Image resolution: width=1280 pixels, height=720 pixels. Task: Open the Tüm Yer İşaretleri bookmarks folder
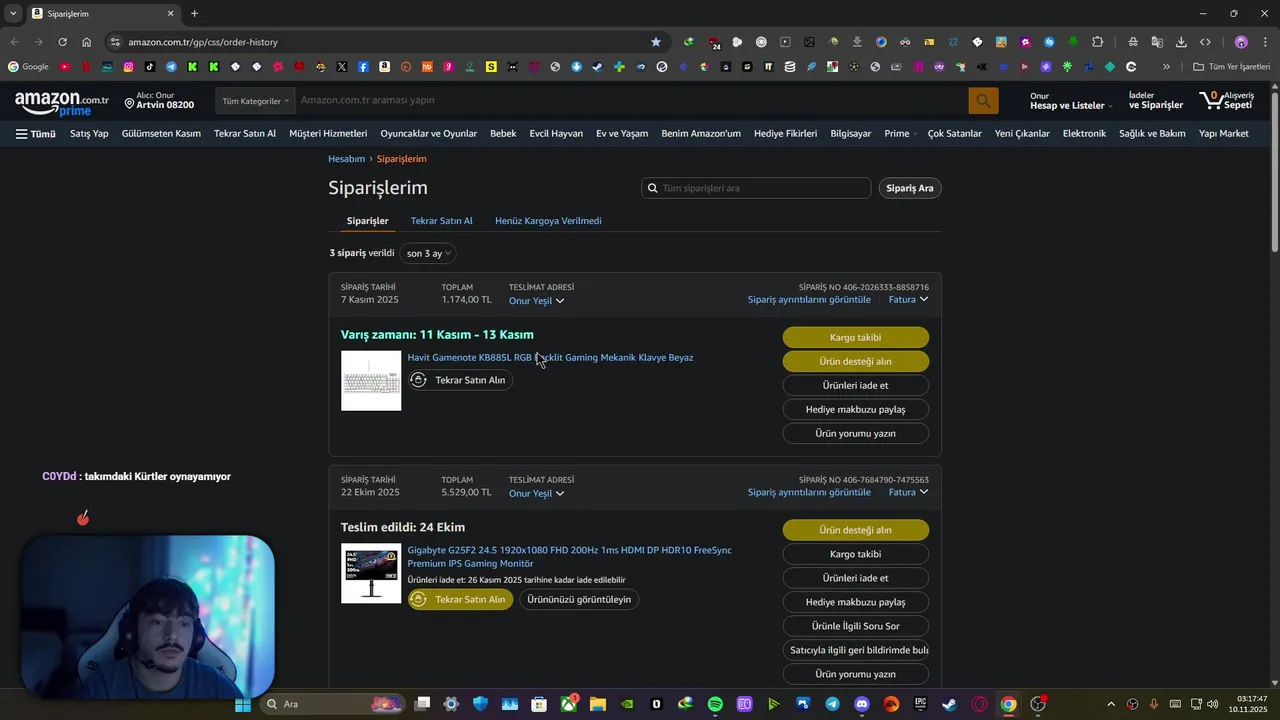(x=1231, y=67)
